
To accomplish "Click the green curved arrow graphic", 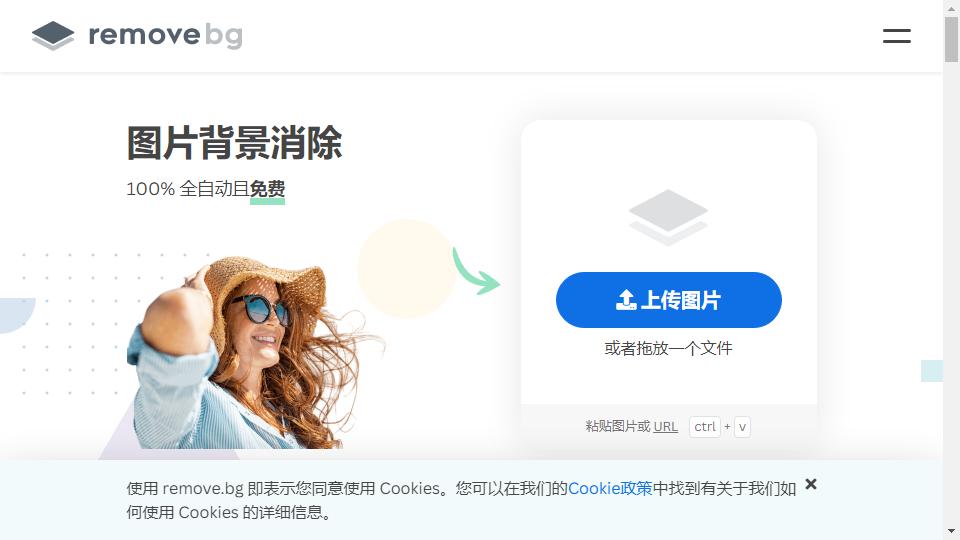I will coord(476,271).
